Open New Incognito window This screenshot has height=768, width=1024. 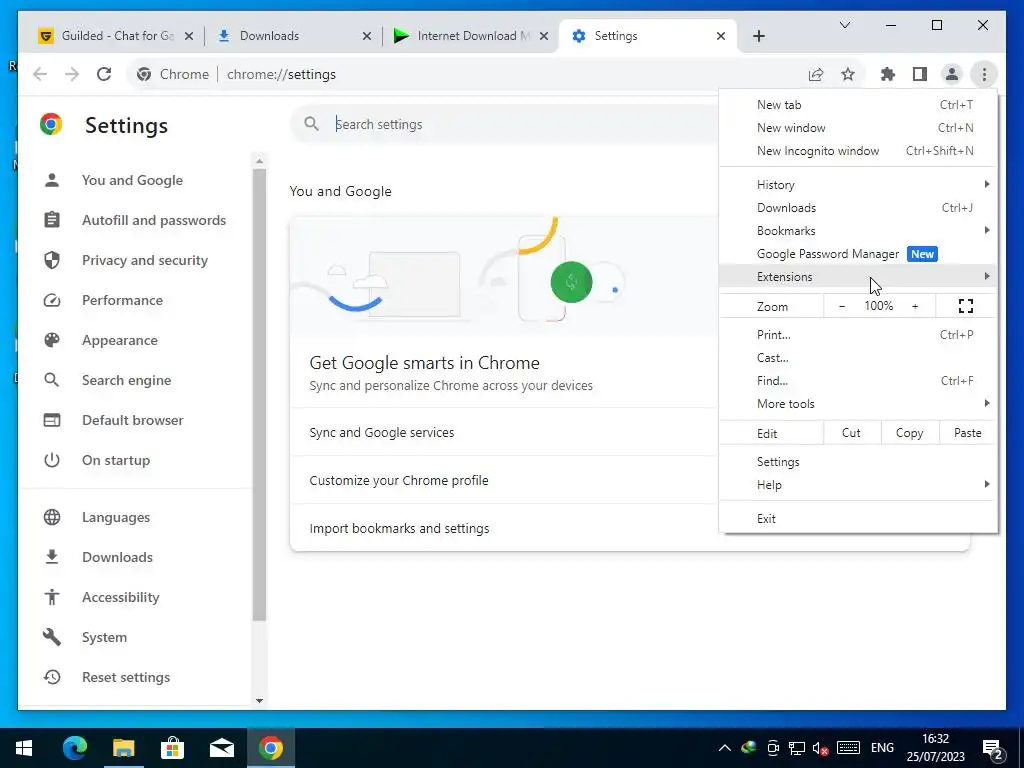click(x=858, y=151)
